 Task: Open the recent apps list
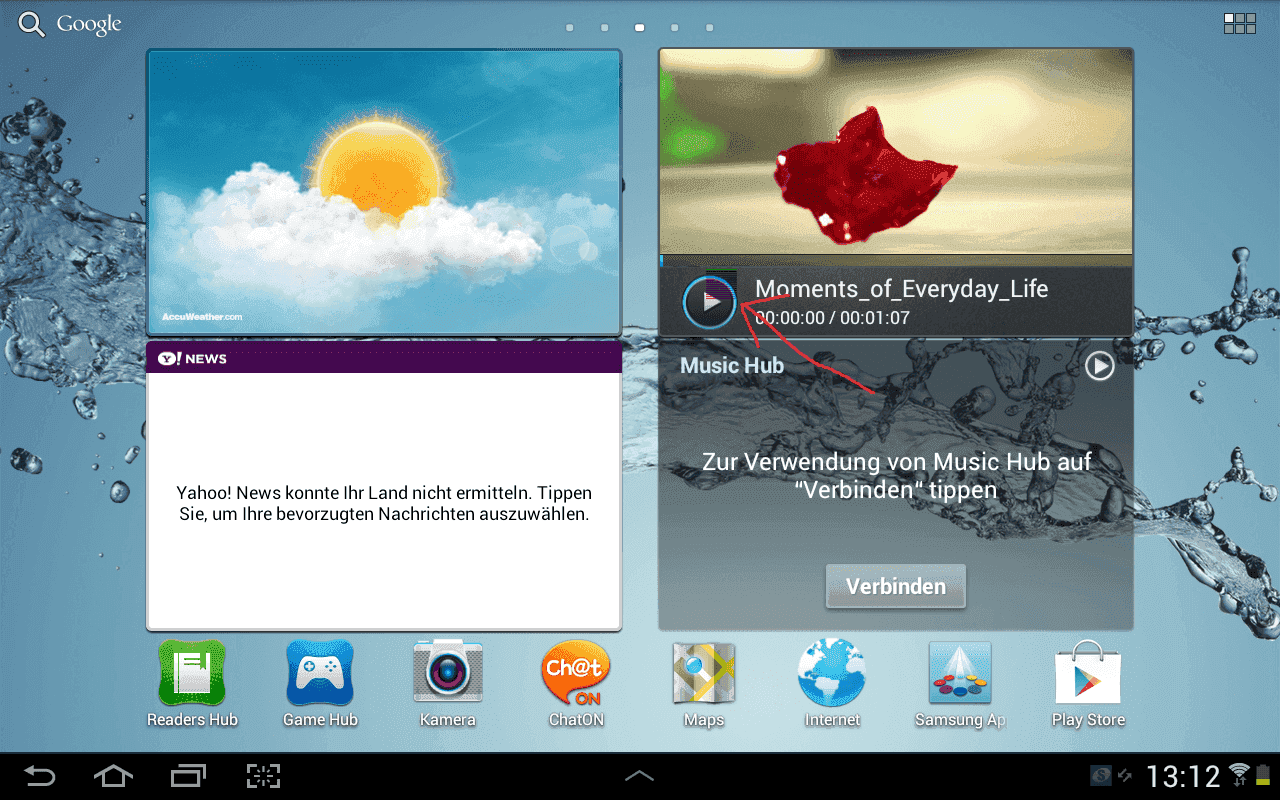click(188, 775)
